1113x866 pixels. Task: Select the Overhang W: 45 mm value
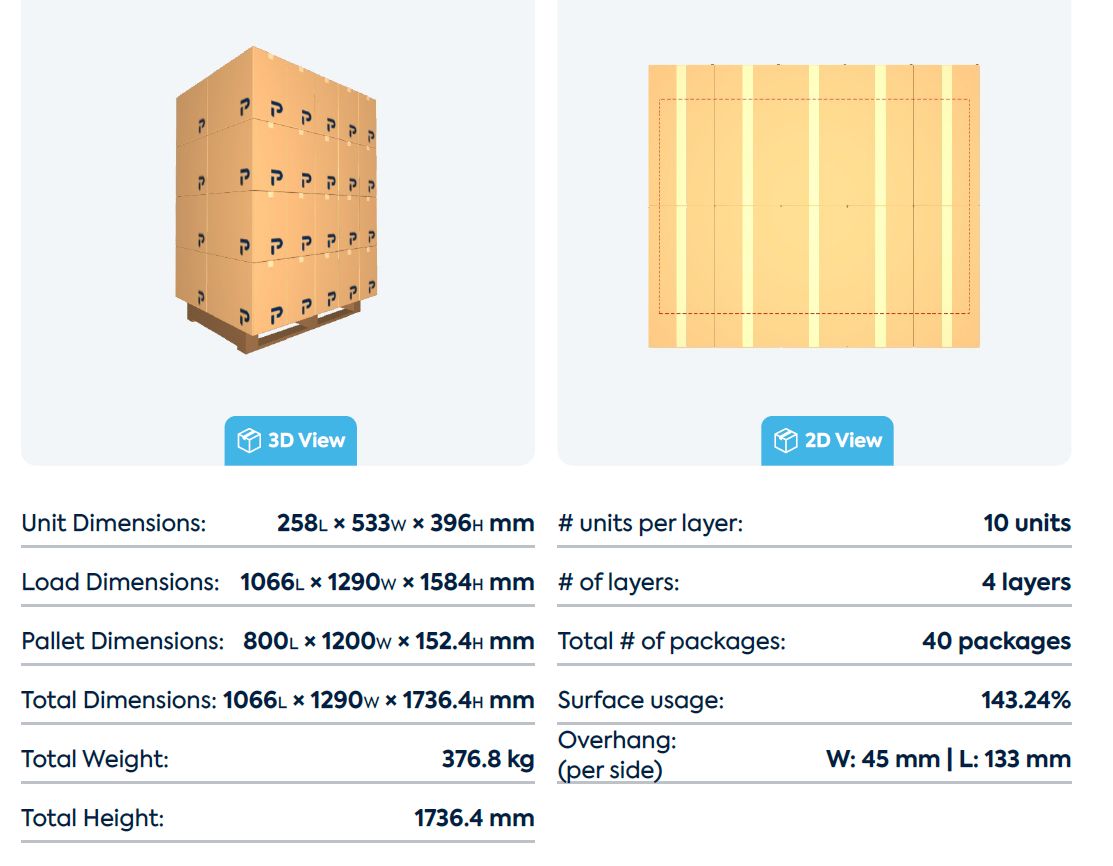click(x=883, y=759)
